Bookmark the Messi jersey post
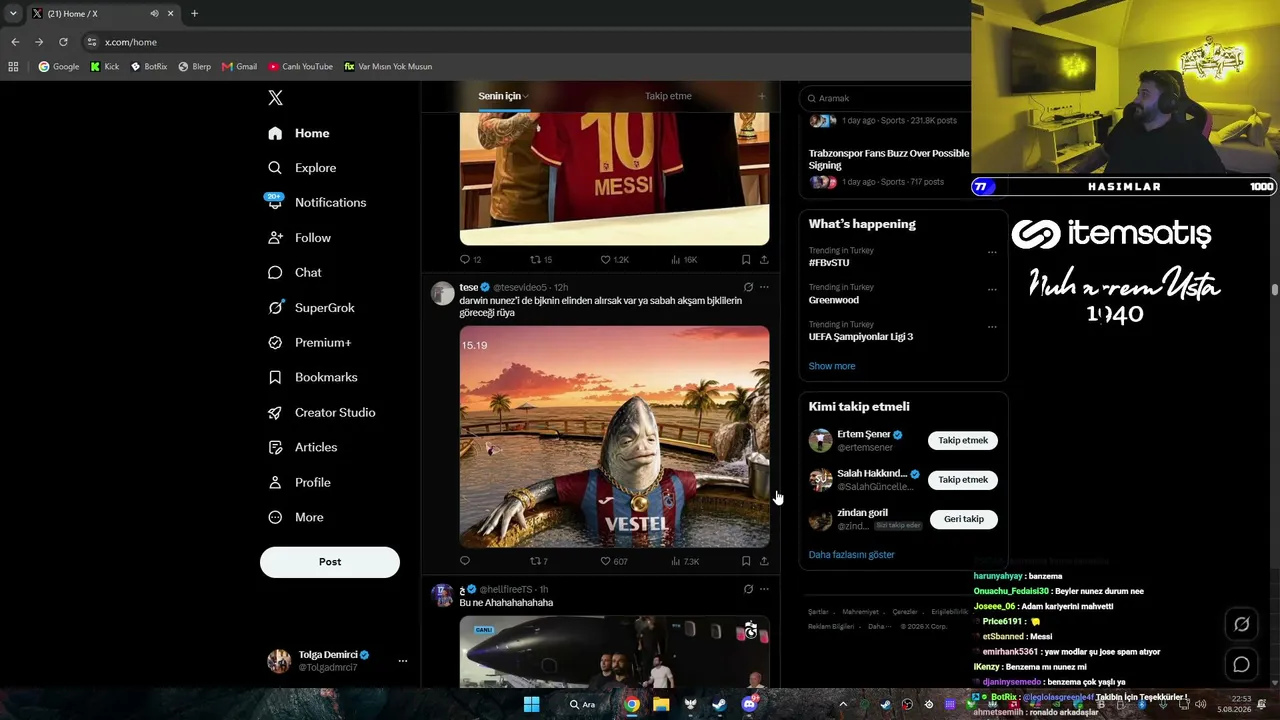The height and width of the screenshot is (720, 1280). 746,260
